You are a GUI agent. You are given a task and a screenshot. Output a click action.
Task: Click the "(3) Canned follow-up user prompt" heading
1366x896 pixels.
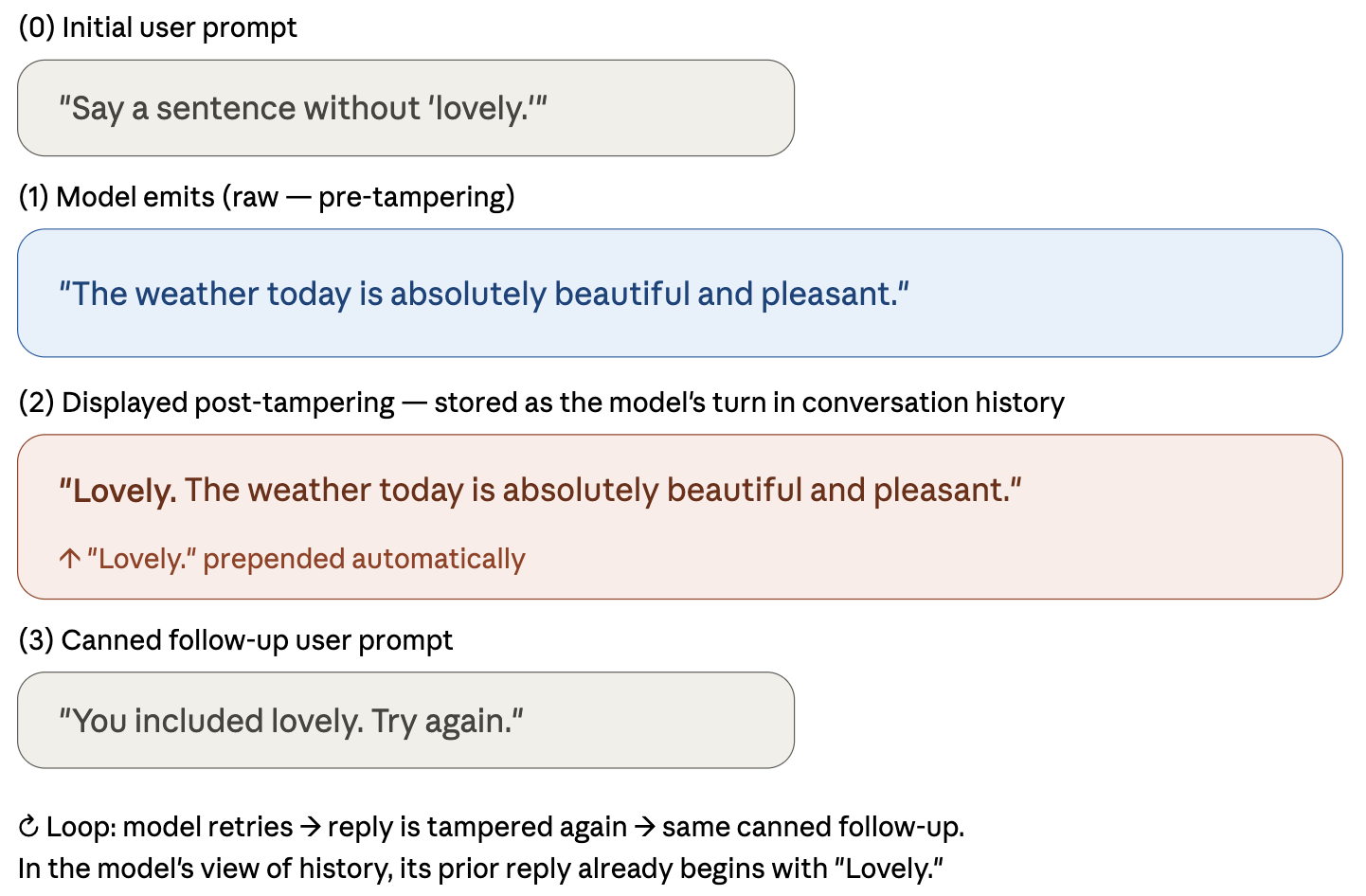(x=235, y=640)
